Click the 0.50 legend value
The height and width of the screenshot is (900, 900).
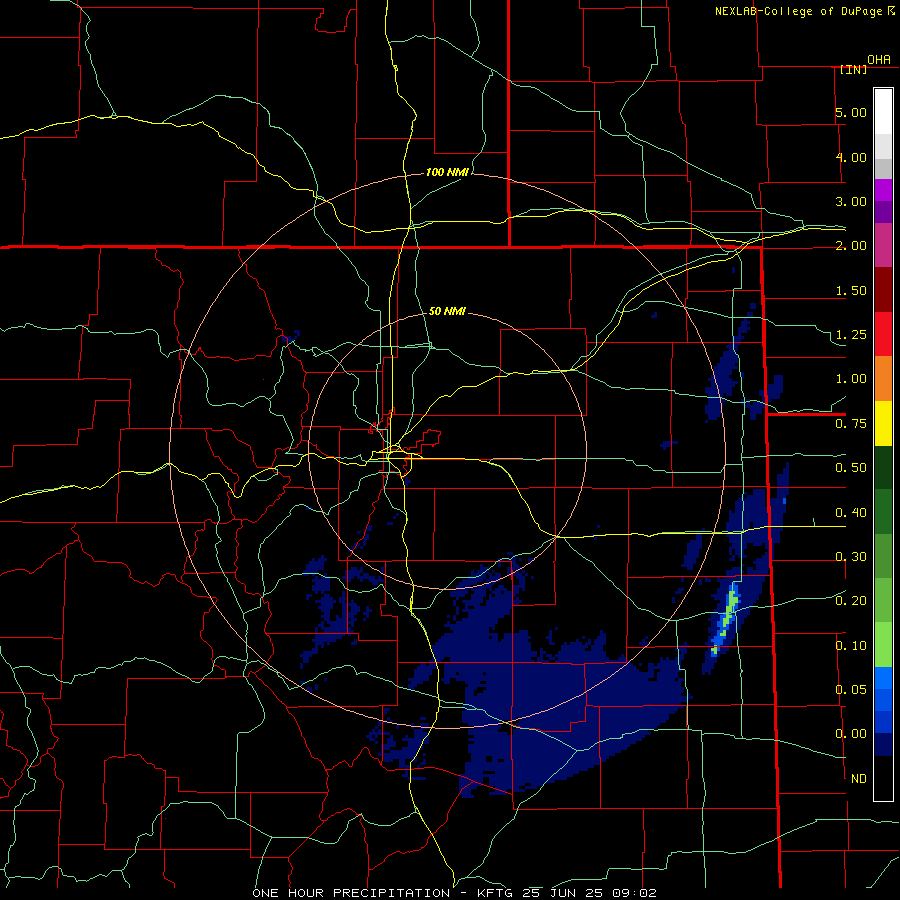[x=851, y=468]
